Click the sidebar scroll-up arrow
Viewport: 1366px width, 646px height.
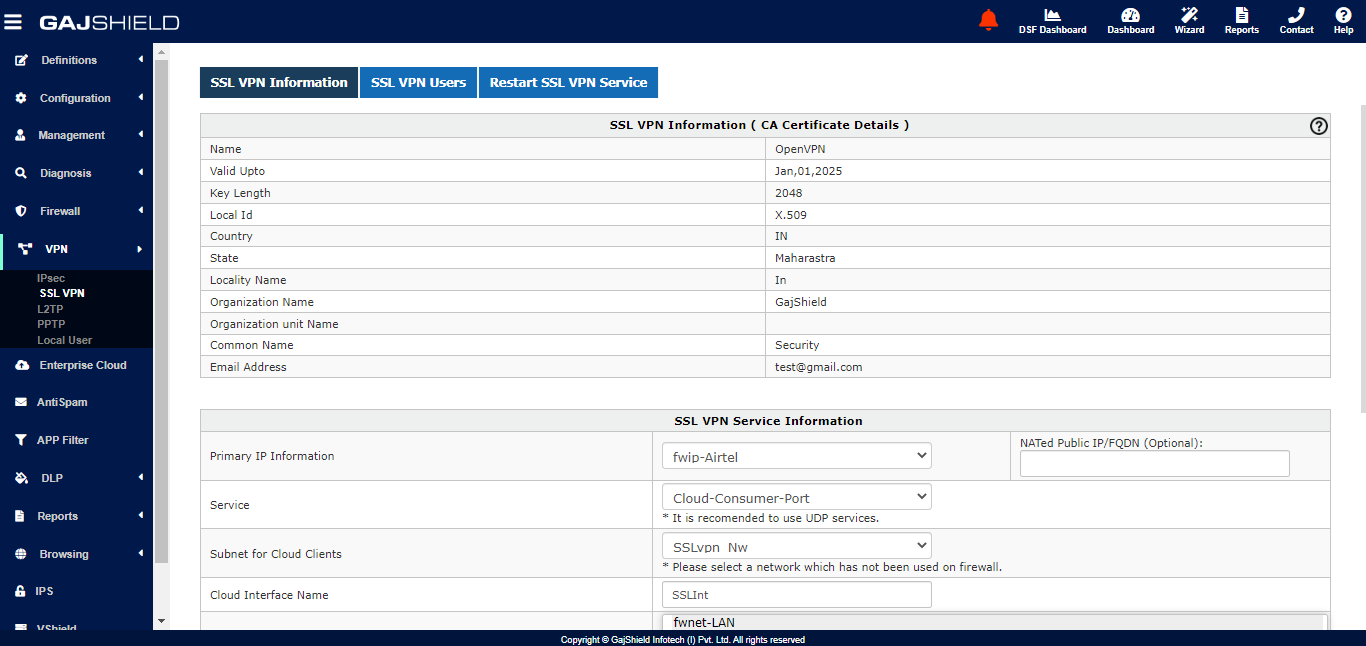161,50
